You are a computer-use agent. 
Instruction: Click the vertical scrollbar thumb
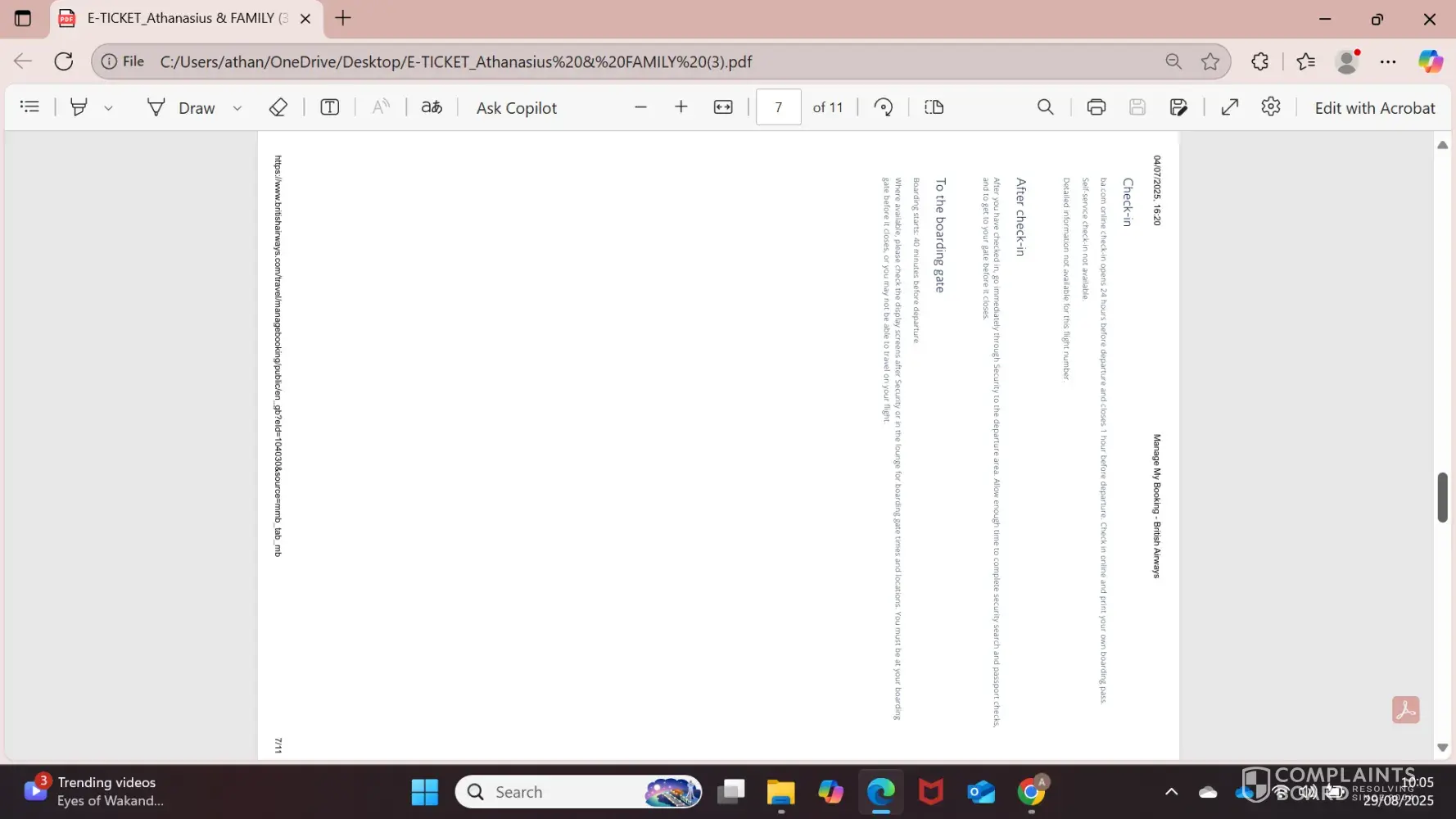tap(1442, 497)
